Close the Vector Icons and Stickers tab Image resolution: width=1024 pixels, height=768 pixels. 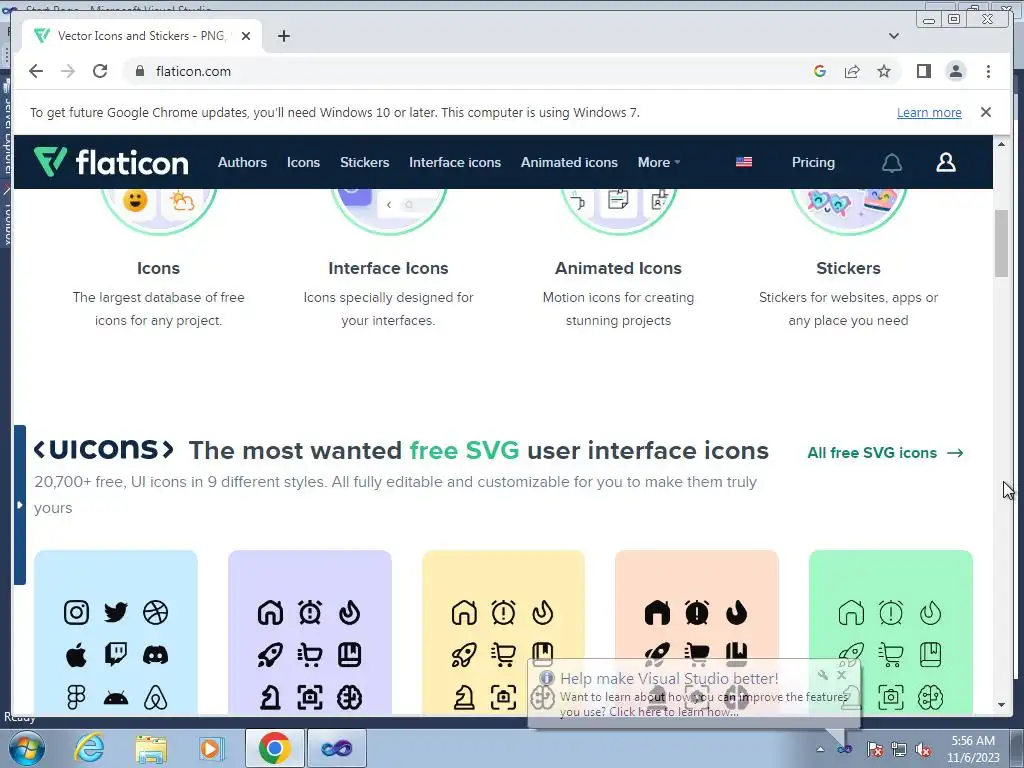point(246,36)
